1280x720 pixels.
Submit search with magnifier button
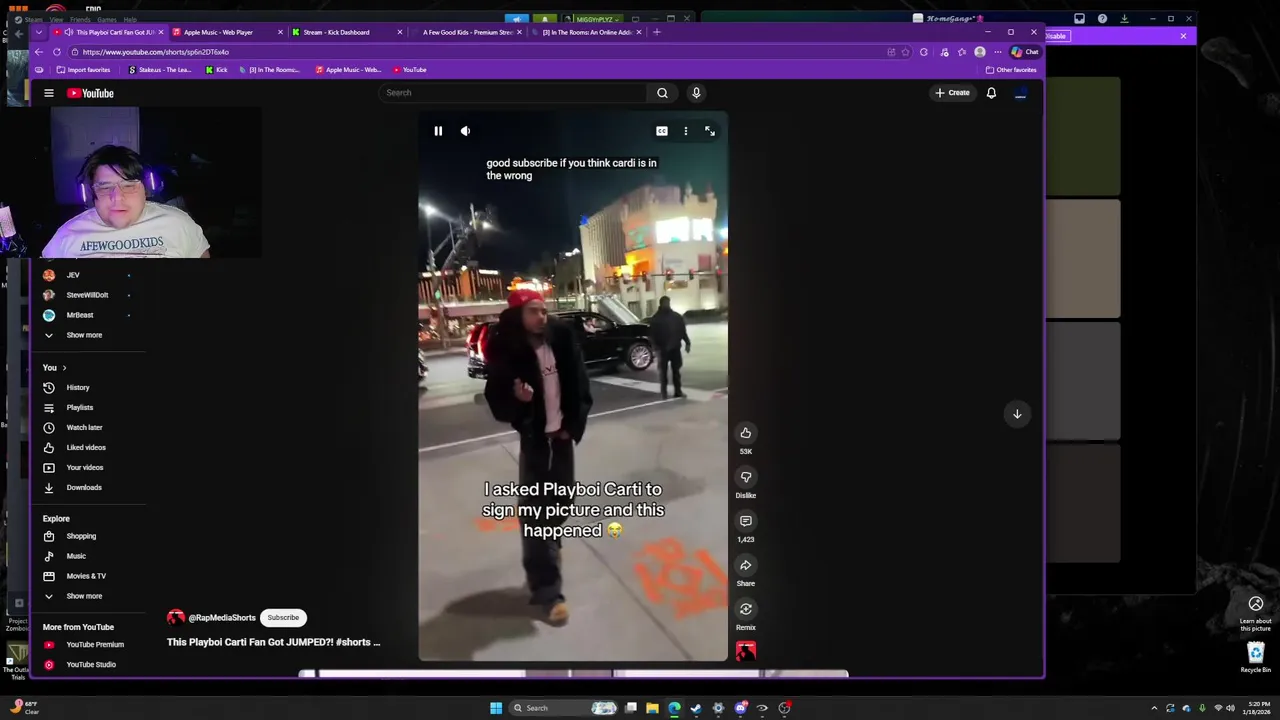click(x=662, y=93)
